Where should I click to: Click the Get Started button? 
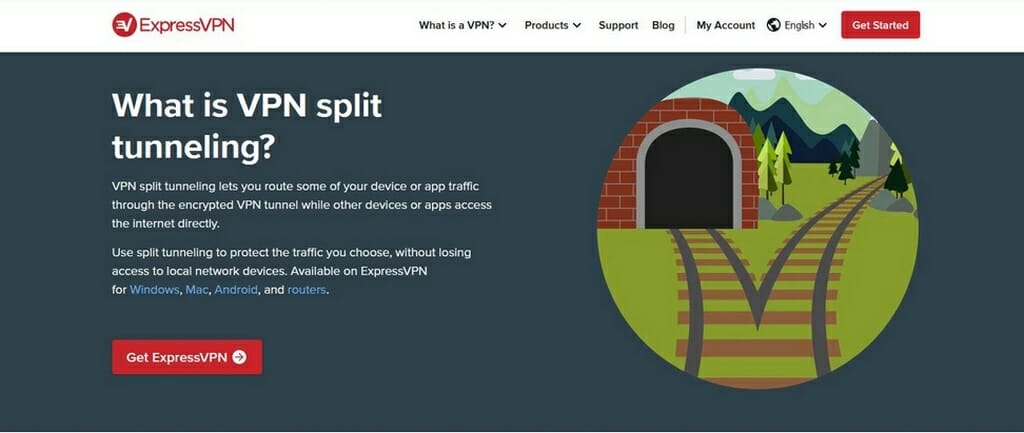click(x=880, y=25)
